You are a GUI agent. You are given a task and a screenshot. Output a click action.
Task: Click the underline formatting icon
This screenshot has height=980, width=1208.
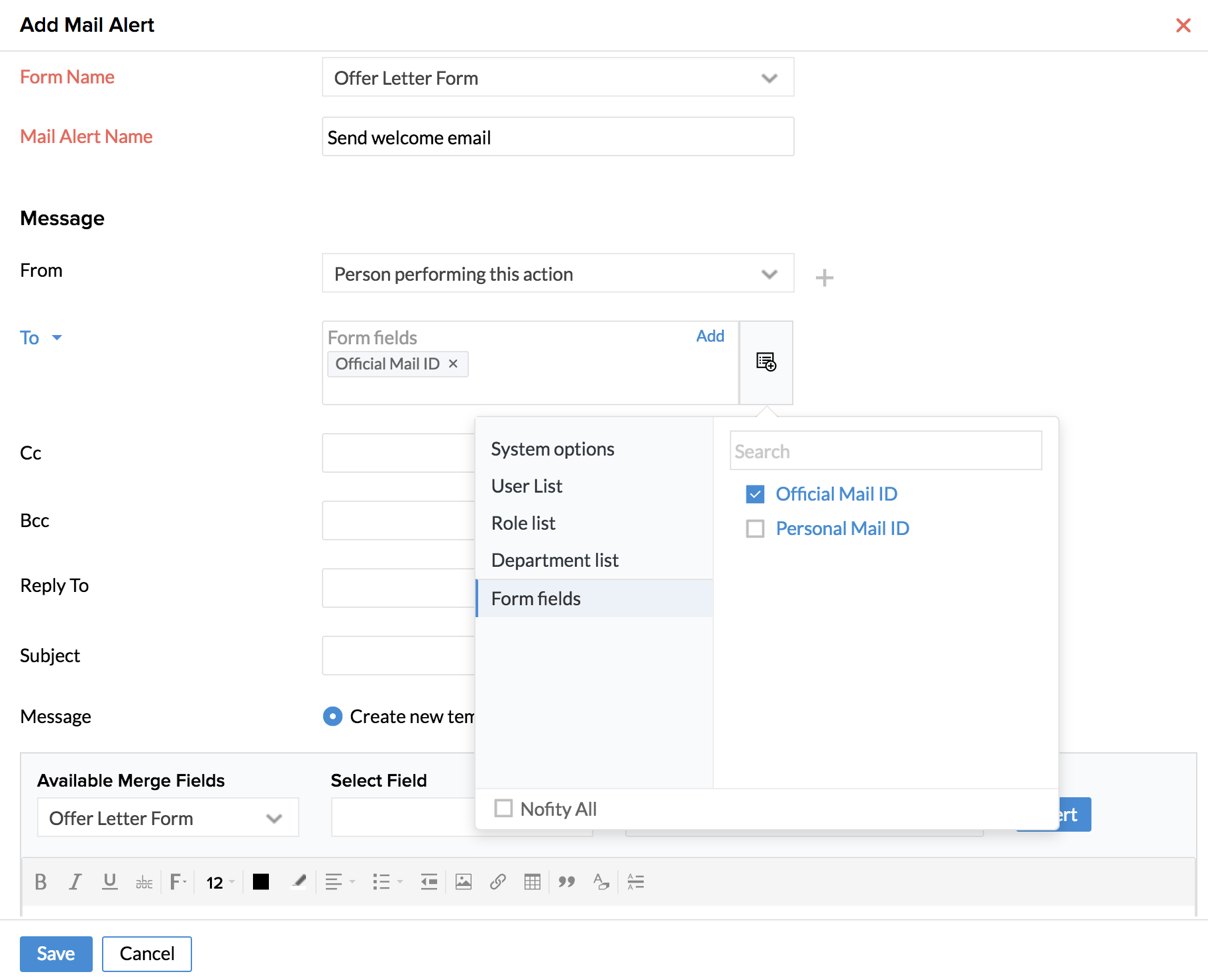[110, 882]
